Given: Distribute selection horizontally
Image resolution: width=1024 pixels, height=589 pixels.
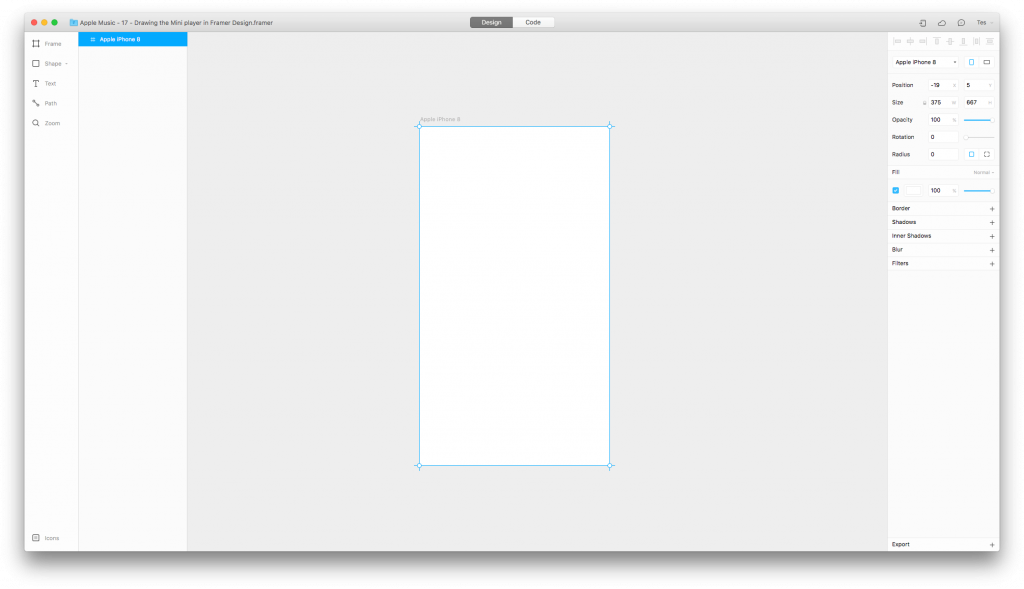Looking at the screenshot, I should [977, 41].
